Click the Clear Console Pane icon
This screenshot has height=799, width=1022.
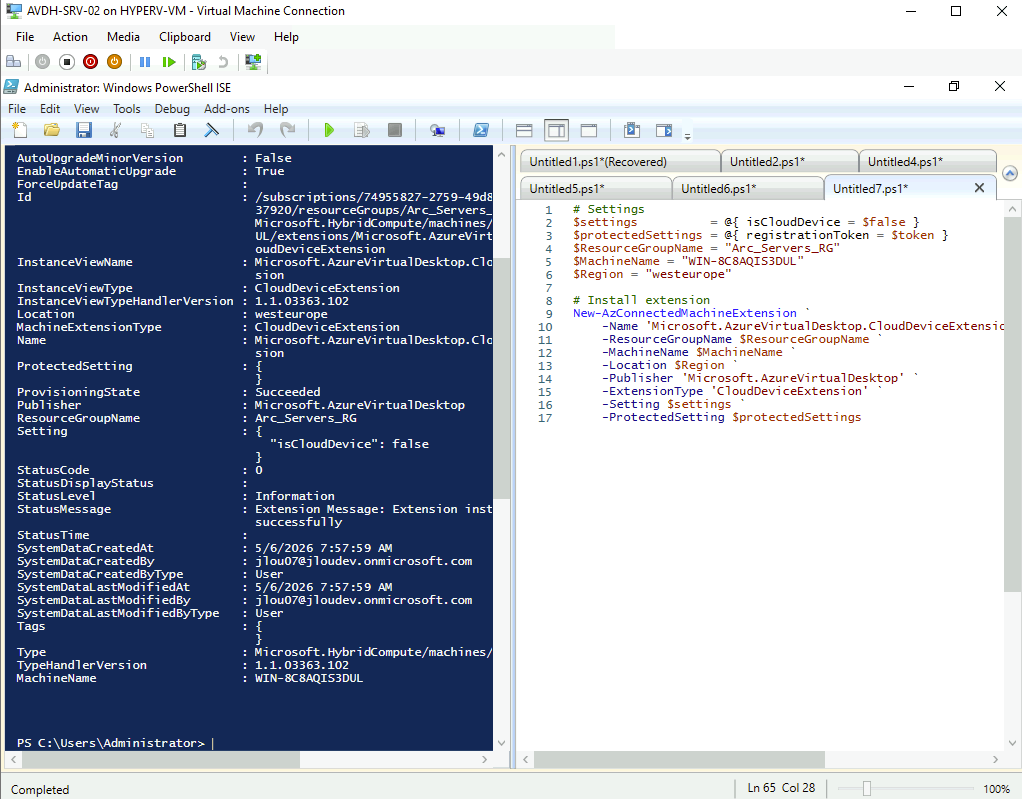[212, 130]
